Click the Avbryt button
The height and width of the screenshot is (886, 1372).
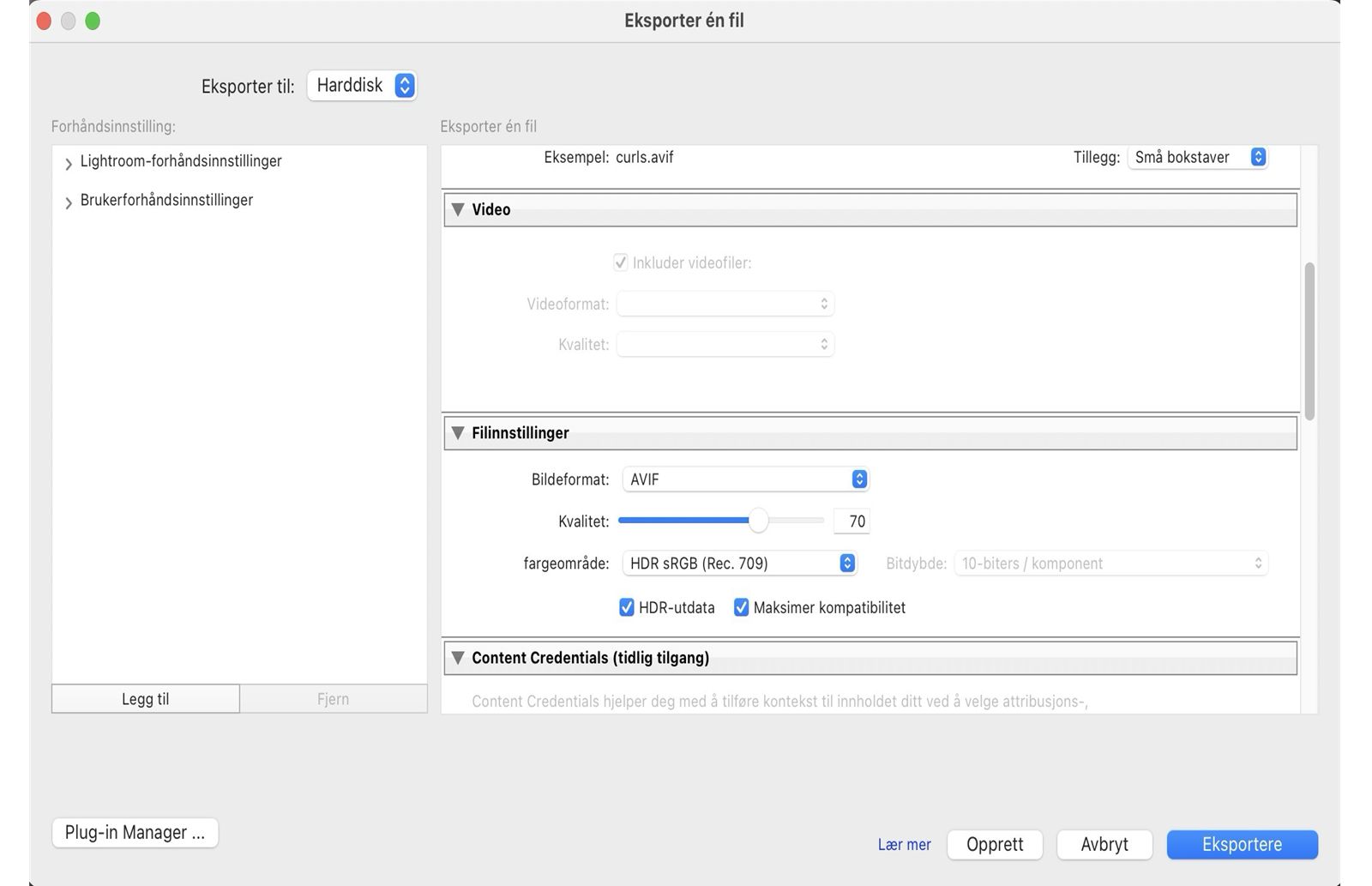click(x=1104, y=845)
